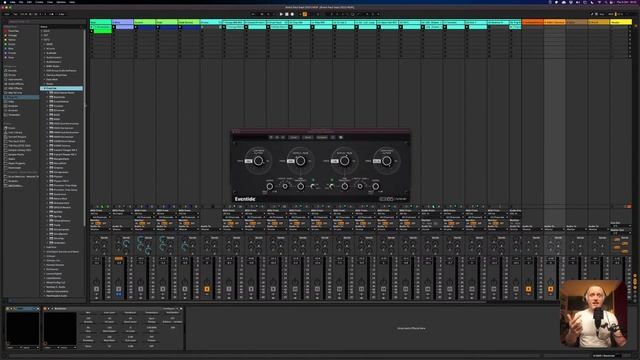Open the Help menu
The width and height of the screenshot is (640, 360).
click(72, 2)
